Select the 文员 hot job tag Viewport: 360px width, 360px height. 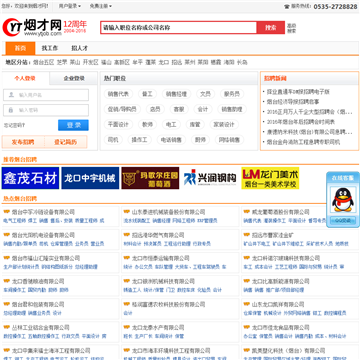point(205,94)
